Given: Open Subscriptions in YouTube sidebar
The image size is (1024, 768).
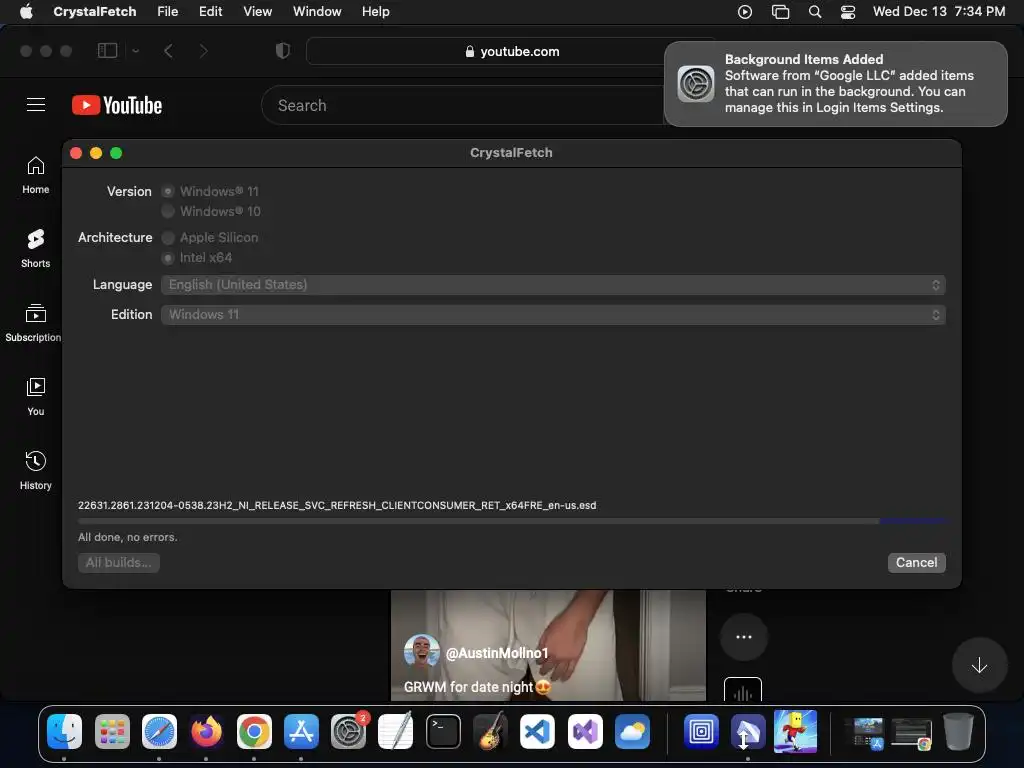Looking at the screenshot, I should pyautogui.click(x=33, y=323).
